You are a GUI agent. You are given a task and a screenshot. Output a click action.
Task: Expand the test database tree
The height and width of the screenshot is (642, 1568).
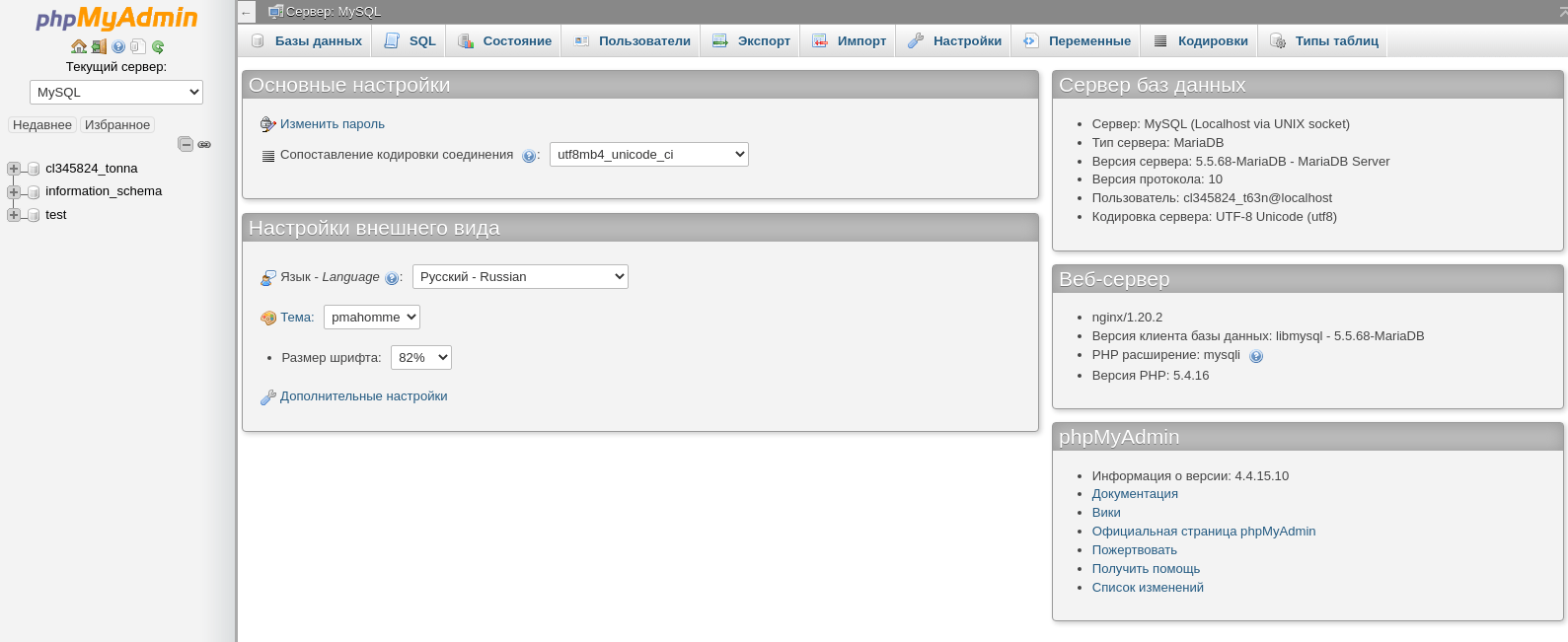click(14, 215)
